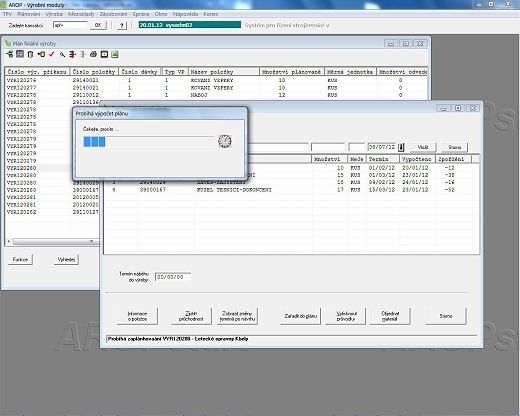Click the progress bar in calculation dialog
Viewport: 520px width, 416px height.
(148, 142)
